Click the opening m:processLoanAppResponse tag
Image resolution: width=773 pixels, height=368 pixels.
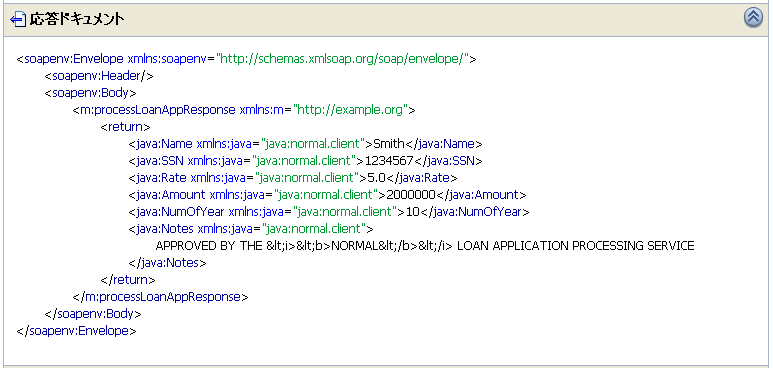click(245, 110)
